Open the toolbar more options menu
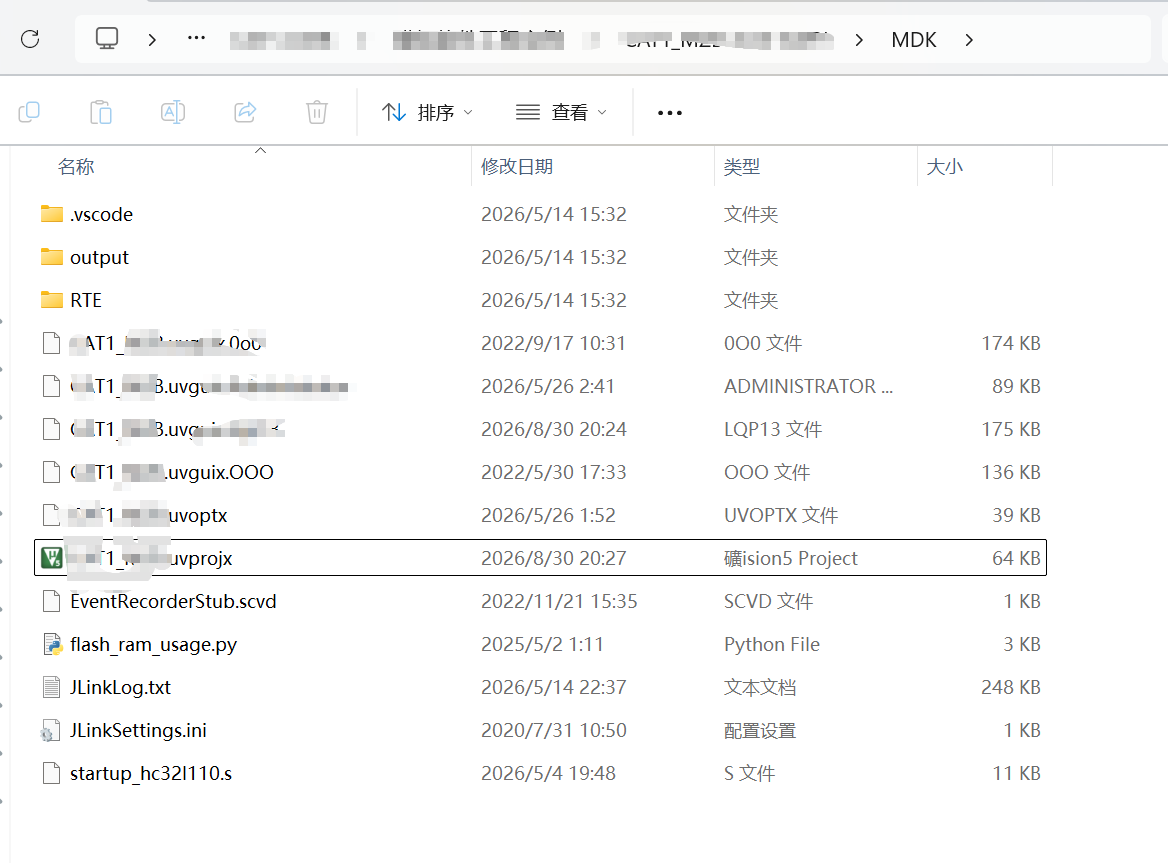The width and height of the screenshot is (1168, 863). [x=670, y=112]
